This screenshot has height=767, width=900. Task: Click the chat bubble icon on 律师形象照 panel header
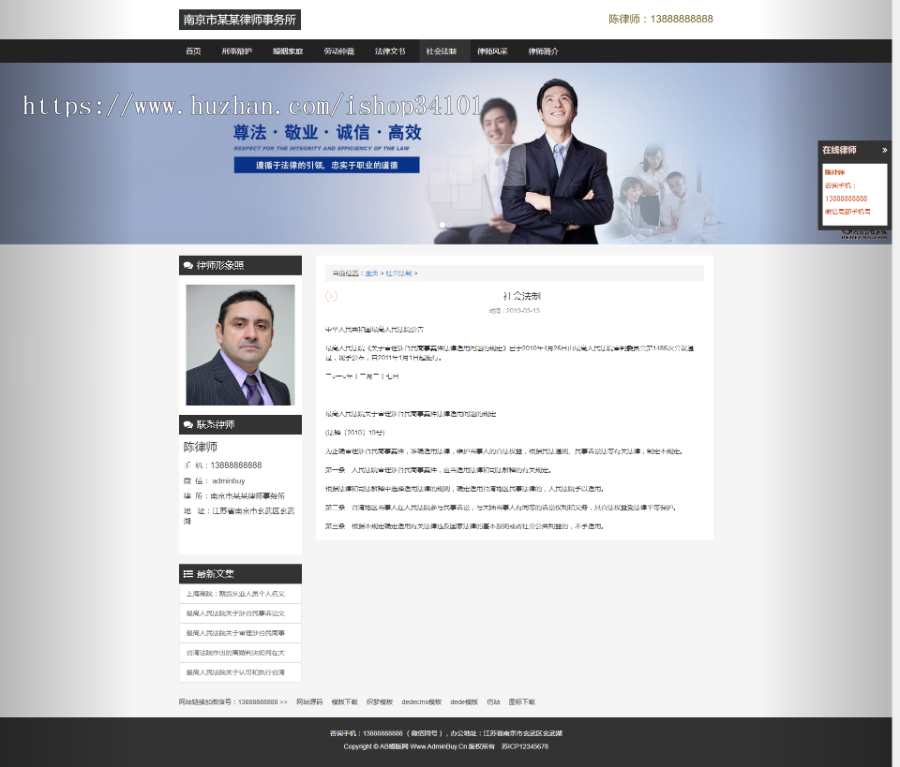(187, 265)
